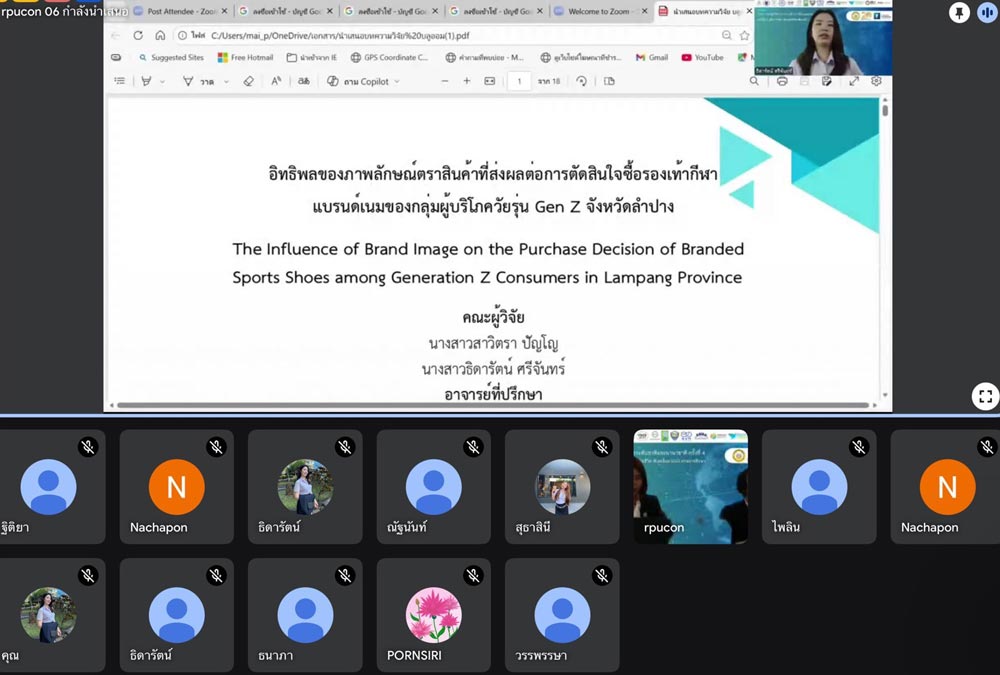This screenshot has height=675, width=1000.
Task: Select the PORNSIRI participant tile
Action: click(434, 615)
